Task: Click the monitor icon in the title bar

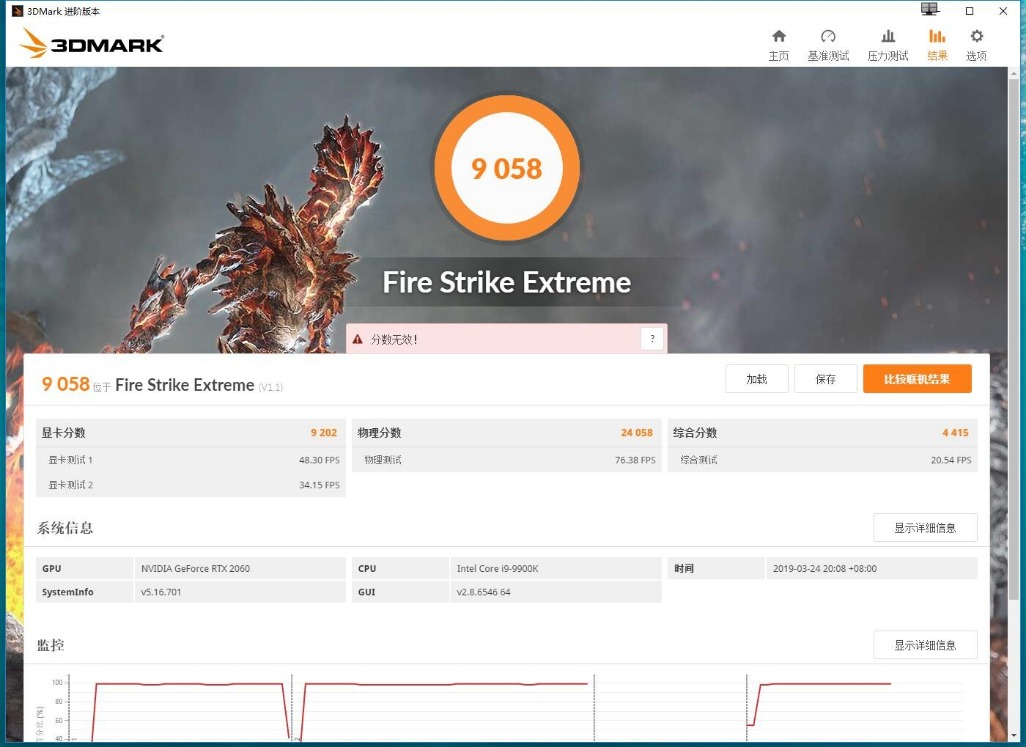Action: [929, 9]
